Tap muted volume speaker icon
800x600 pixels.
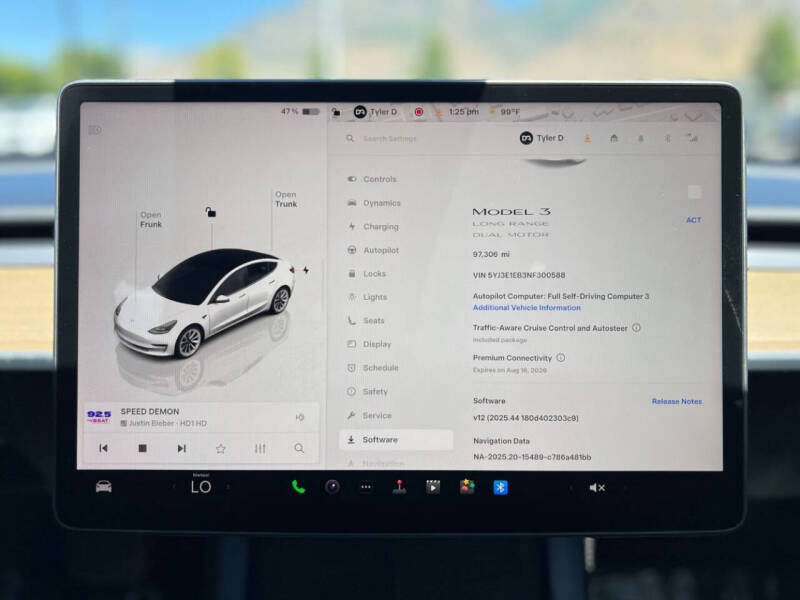point(597,488)
